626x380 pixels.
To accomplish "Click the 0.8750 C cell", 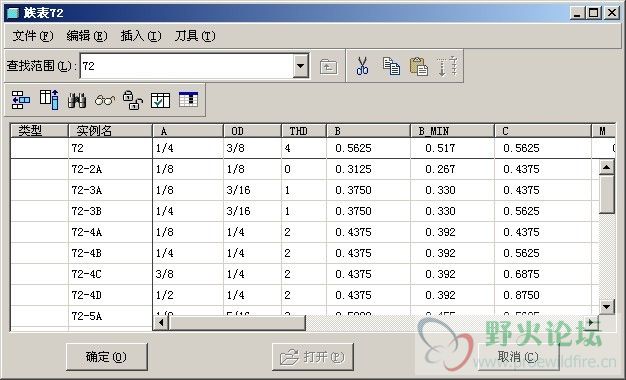I will pyautogui.click(x=543, y=295).
